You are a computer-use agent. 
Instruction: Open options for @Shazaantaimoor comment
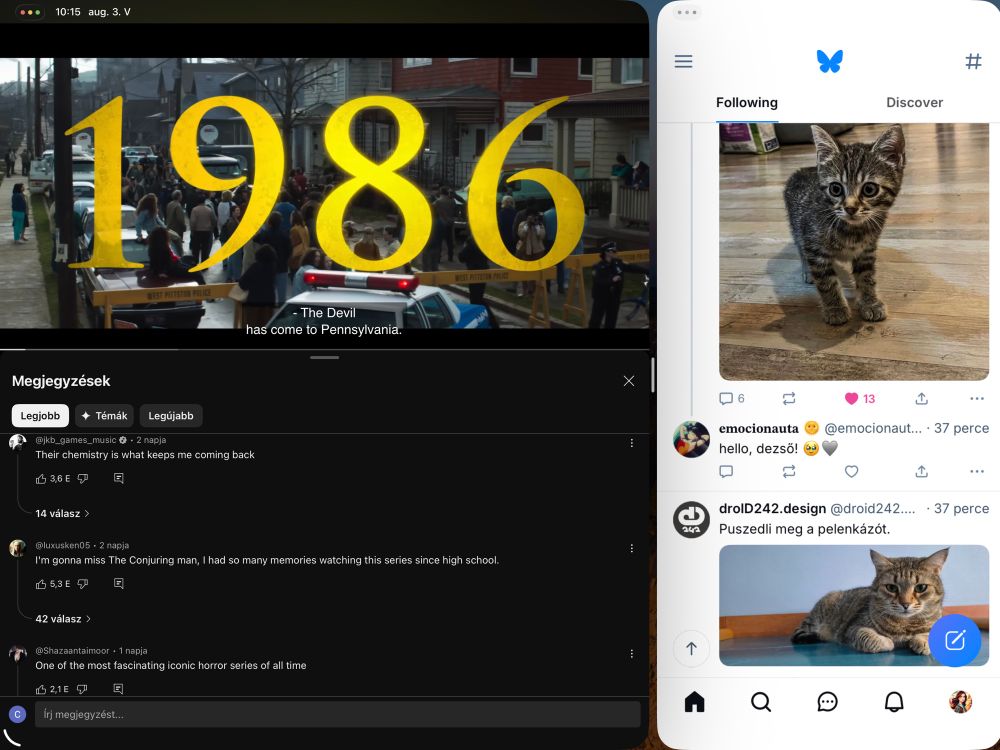[632, 653]
